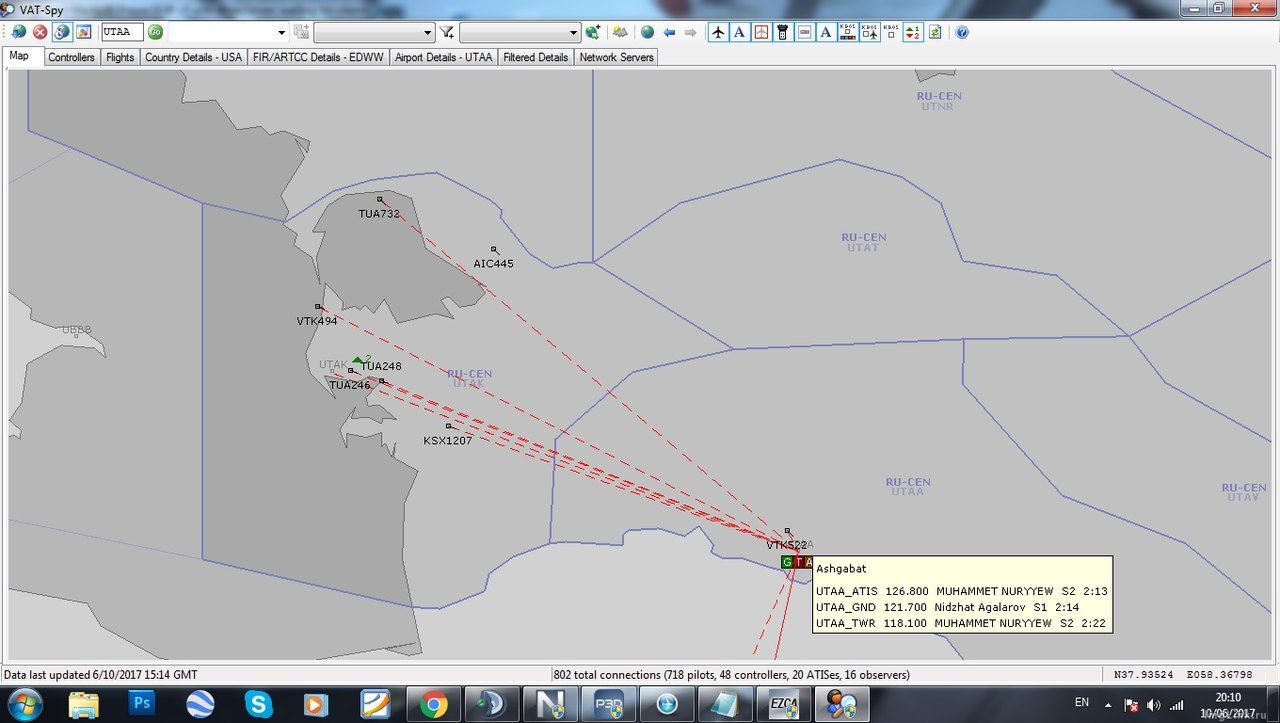Toggle the airplane pilots display button
The width and height of the screenshot is (1280, 723).
(x=718, y=32)
